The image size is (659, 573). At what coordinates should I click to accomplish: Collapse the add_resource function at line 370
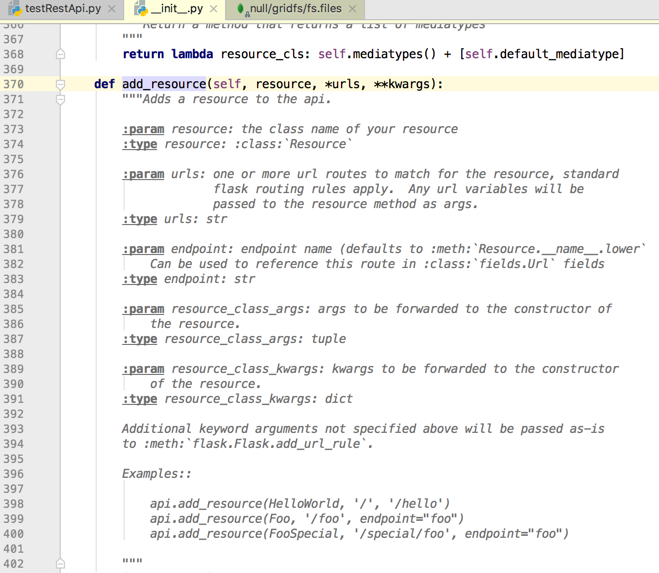coord(61,84)
